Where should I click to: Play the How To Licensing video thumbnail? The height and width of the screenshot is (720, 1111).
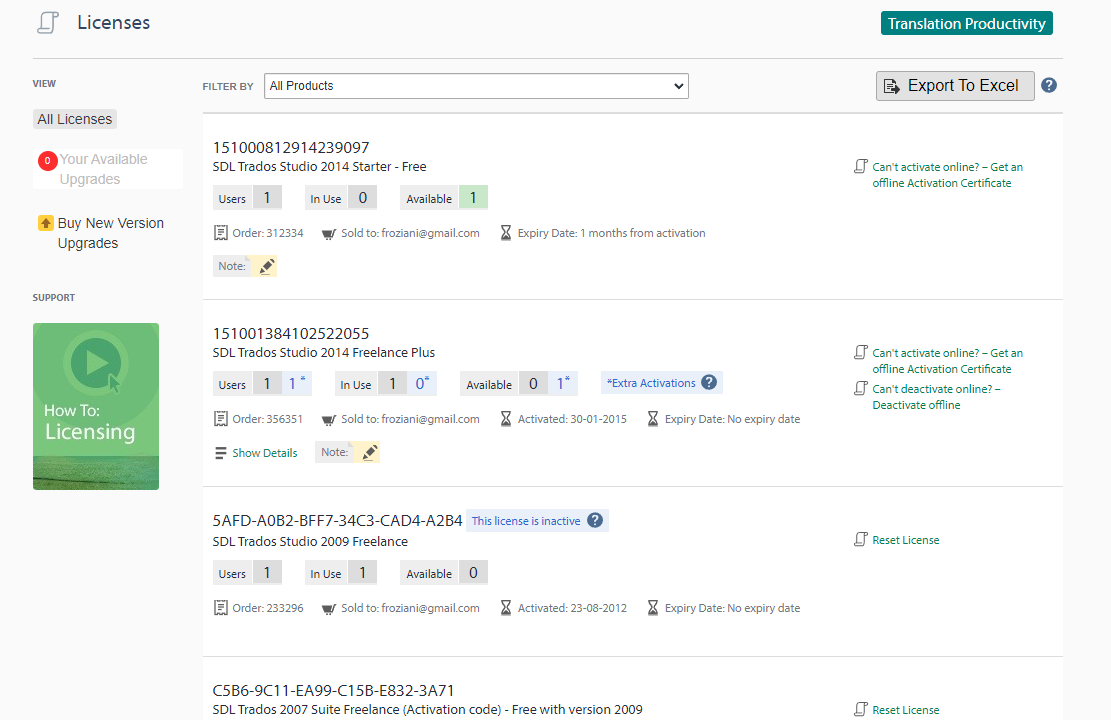96,406
